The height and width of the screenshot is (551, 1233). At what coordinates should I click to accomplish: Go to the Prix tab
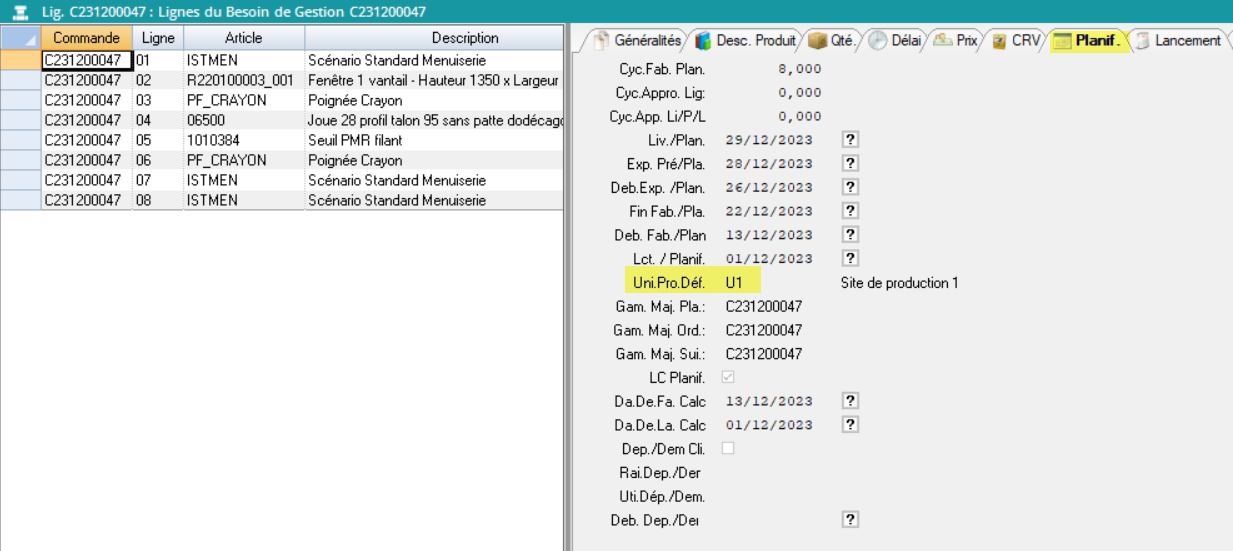[x=956, y=41]
